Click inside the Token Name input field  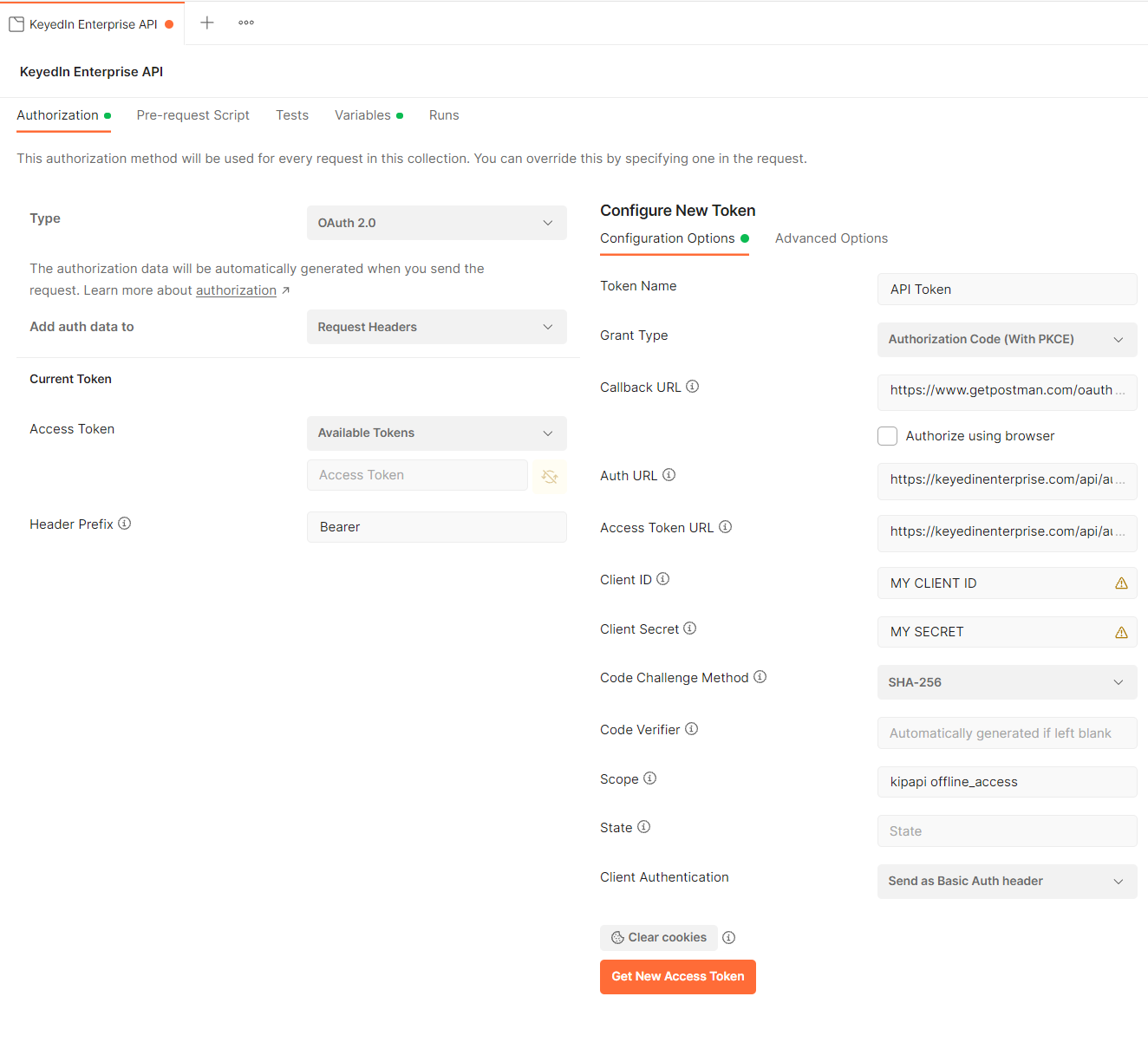click(x=1007, y=289)
